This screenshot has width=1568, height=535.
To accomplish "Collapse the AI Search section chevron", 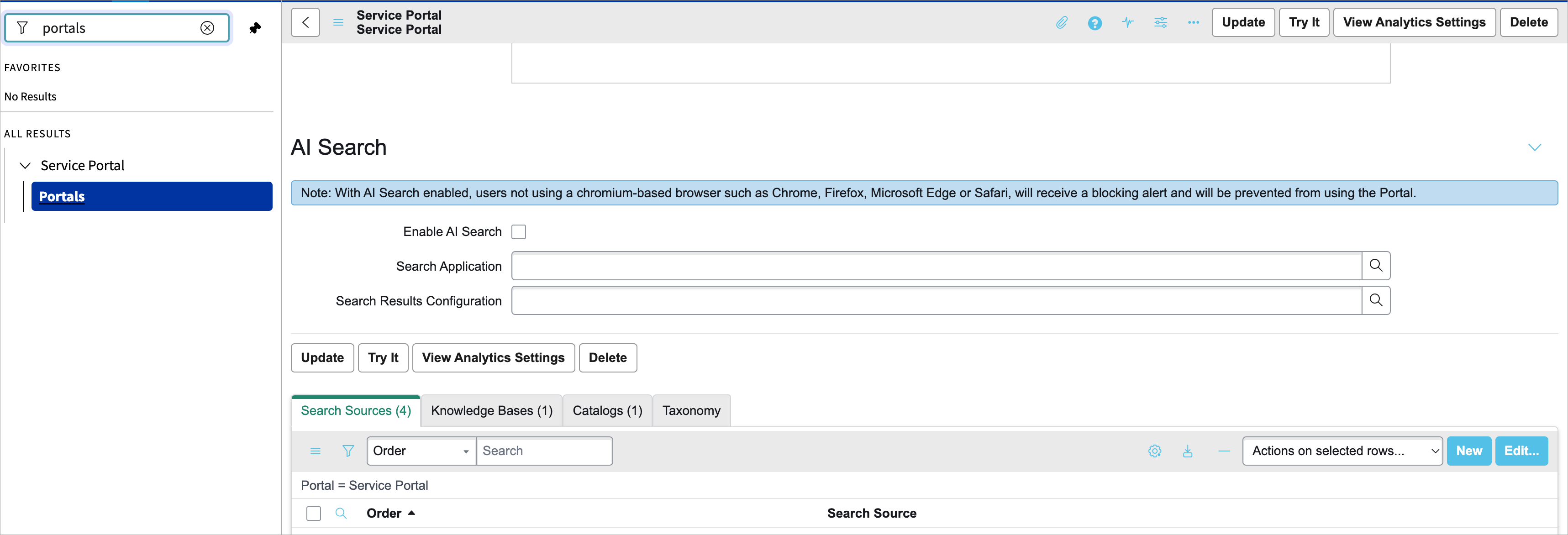I will click(x=1535, y=147).
